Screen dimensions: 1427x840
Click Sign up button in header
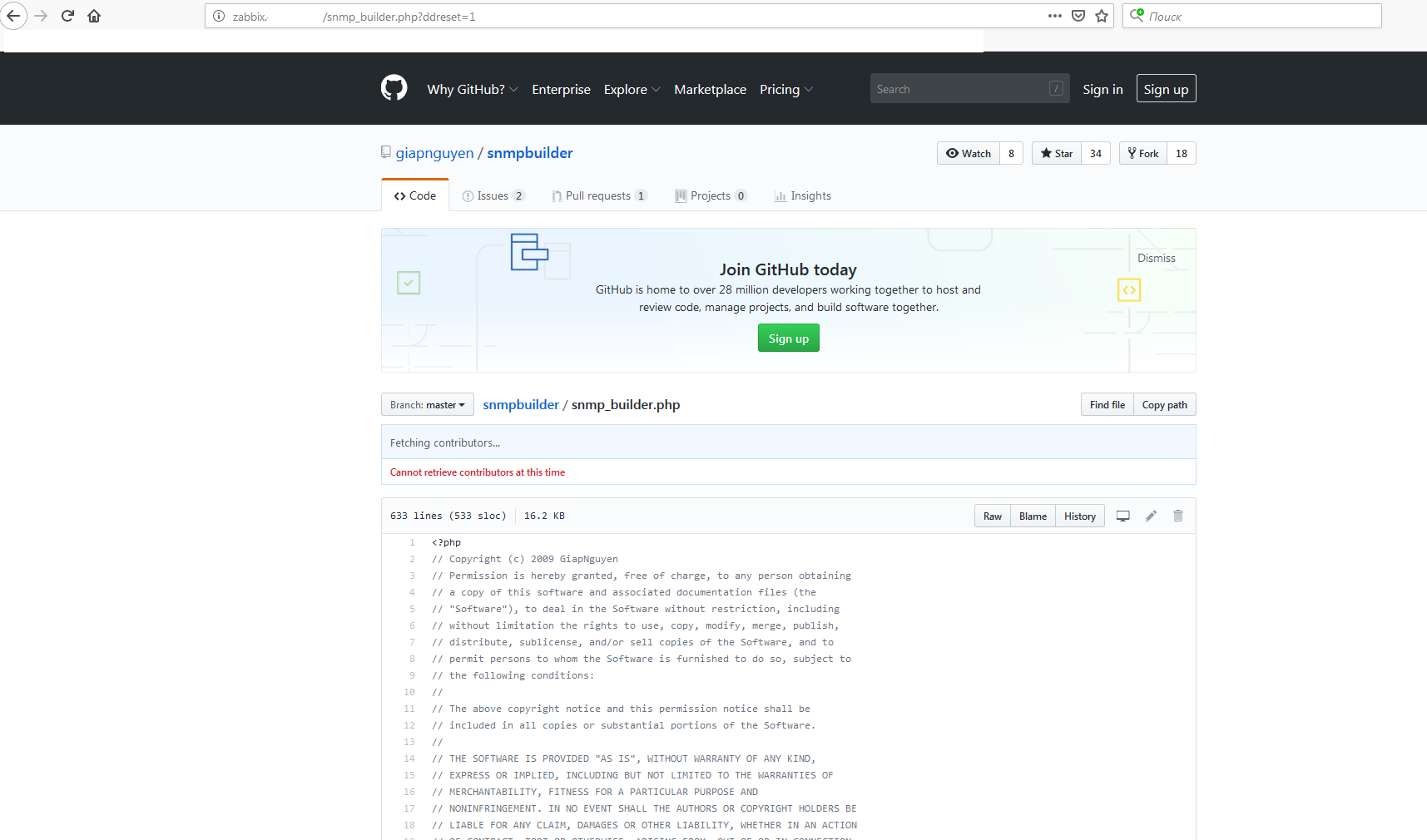pos(1166,89)
